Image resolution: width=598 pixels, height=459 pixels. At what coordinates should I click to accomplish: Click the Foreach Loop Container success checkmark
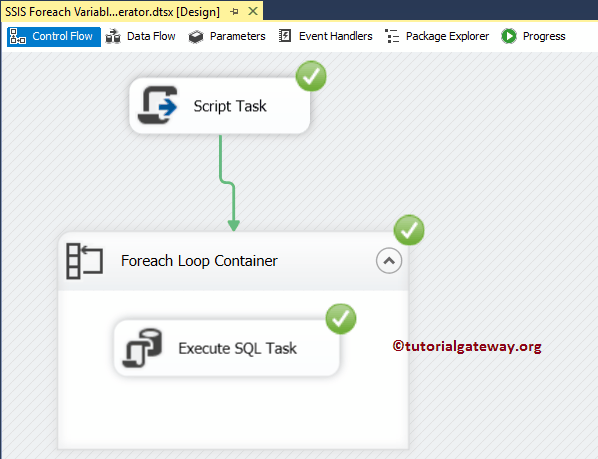pyautogui.click(x=409, y=230)
